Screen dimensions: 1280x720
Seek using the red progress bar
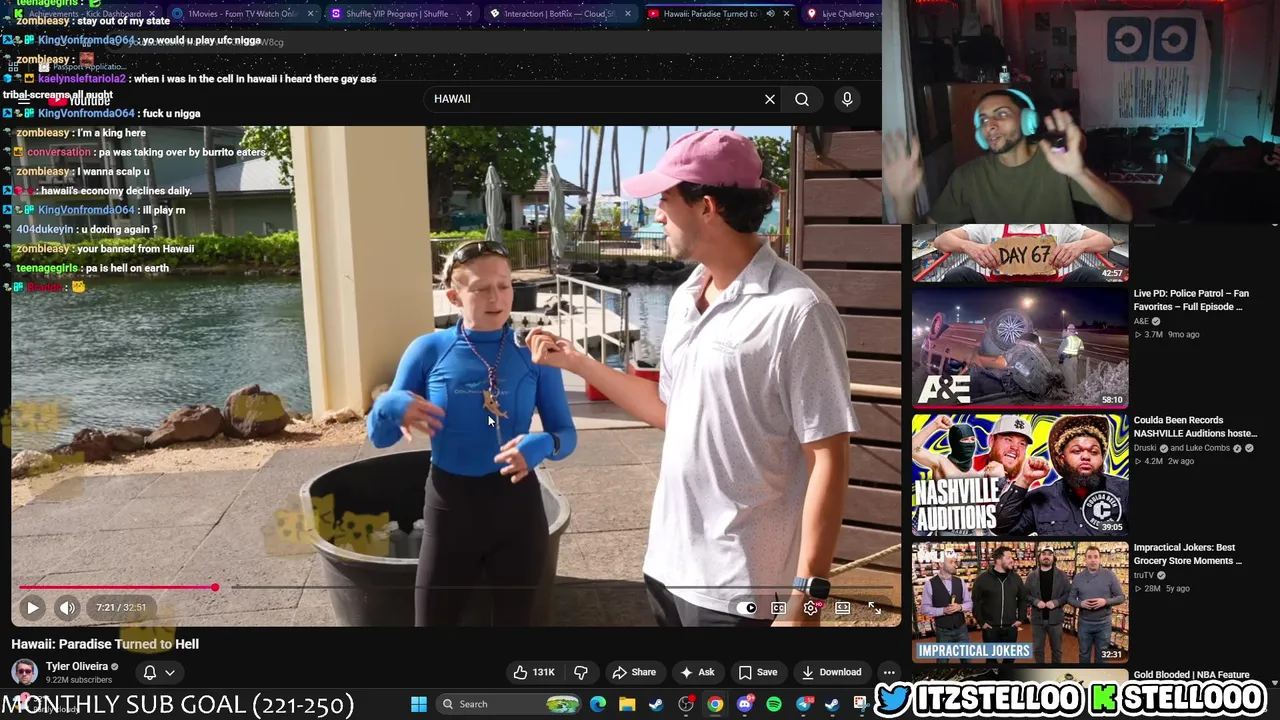point(116,587)
